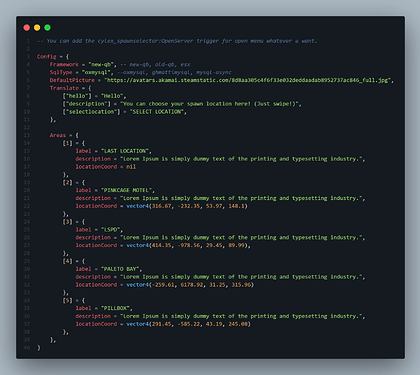Click the vector4 coordinates on line 37
The width and height of the screenshot is (420, 375).
coord(188,324)
